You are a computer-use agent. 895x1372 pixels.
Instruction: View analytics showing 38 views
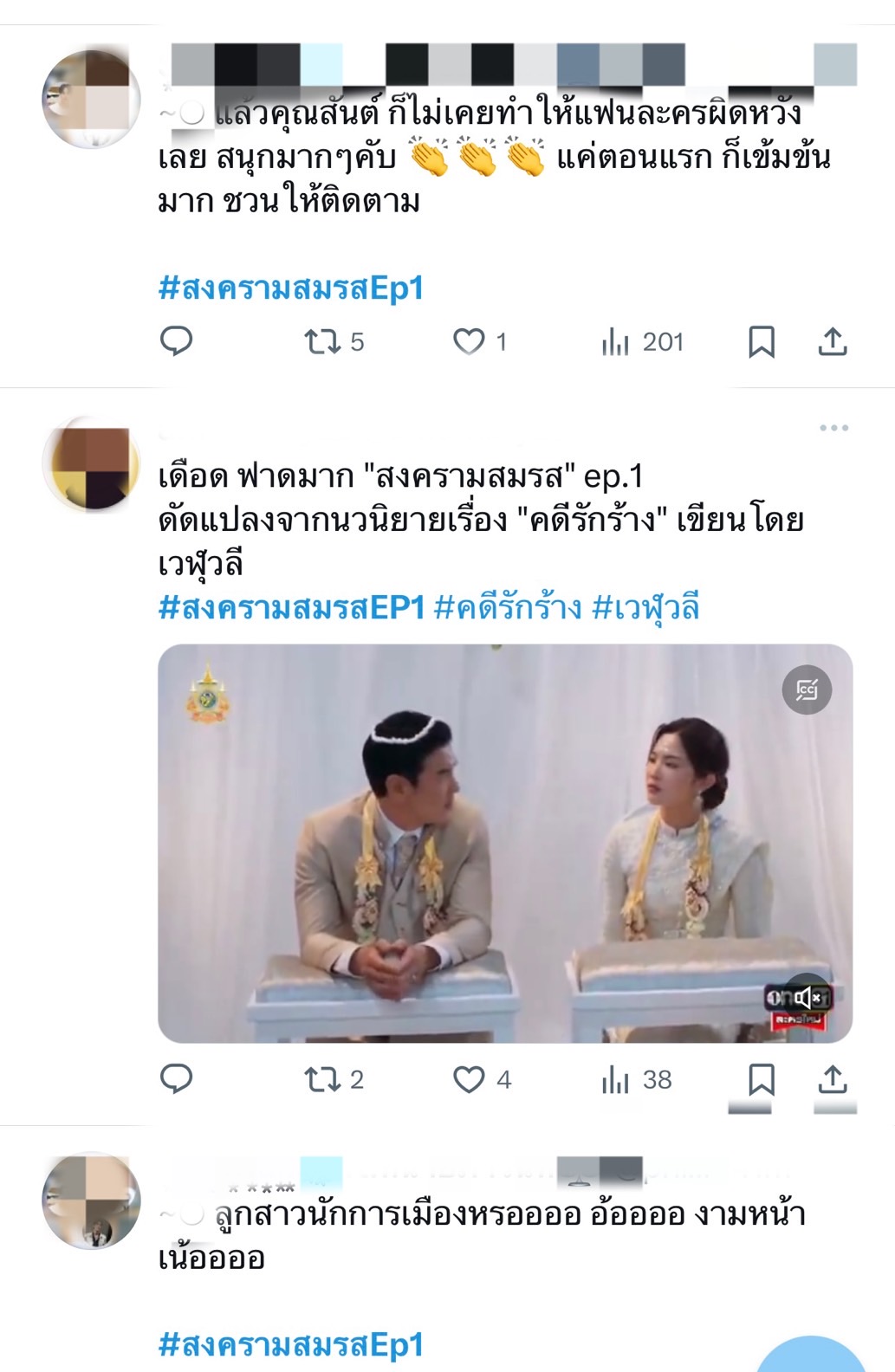[637, 1079]
